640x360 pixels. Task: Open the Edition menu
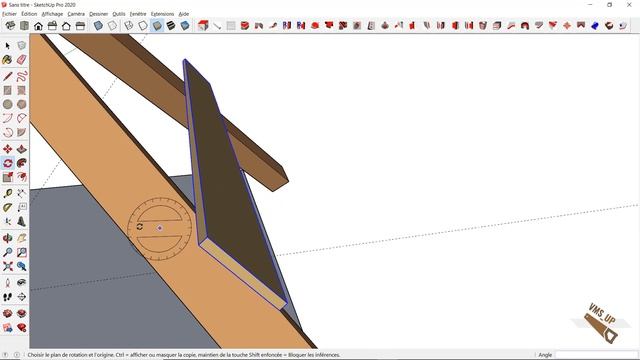click(x=29, y=14)
